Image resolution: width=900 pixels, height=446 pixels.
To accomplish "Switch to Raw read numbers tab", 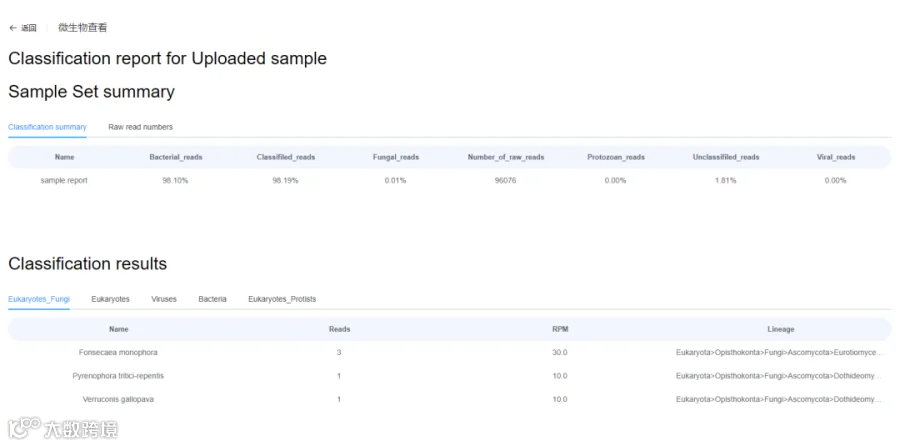I will click(x=140, y=127).
